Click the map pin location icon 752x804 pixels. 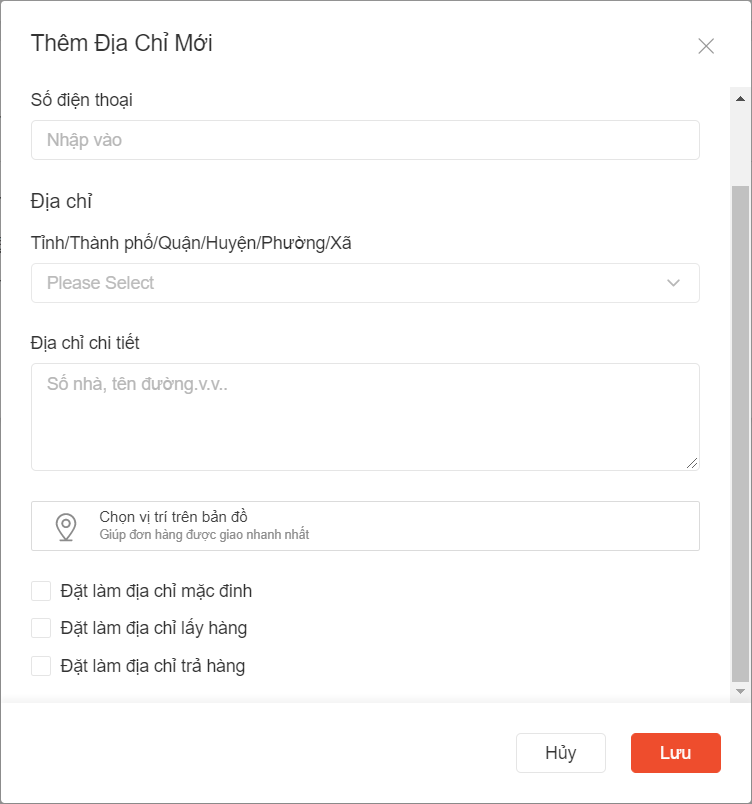[66, 526]
